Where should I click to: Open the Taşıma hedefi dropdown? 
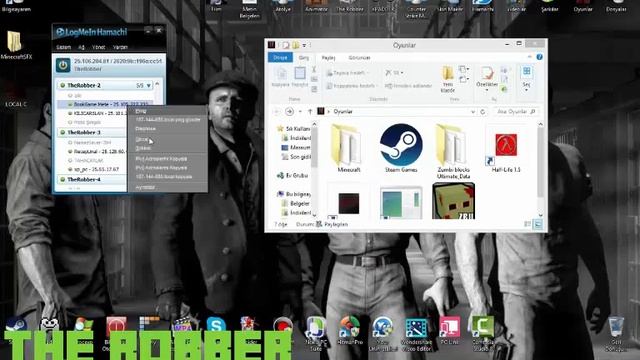pos(348,73)
